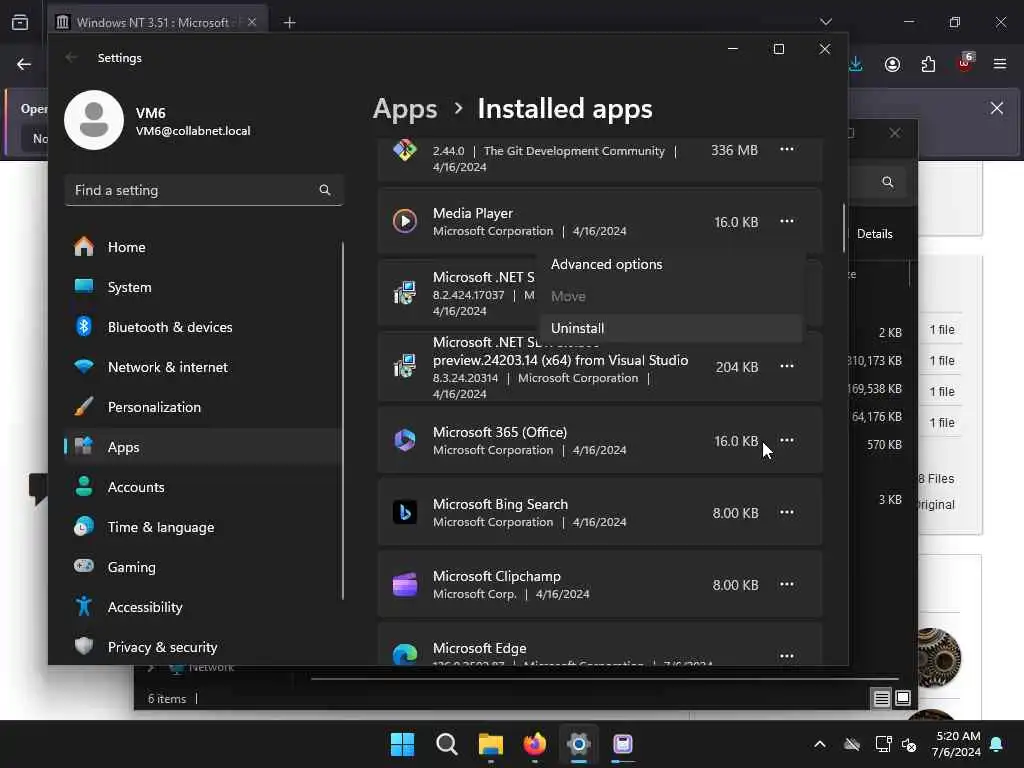Click the uBlock extension icon in Firefox
This screenshot has width=1024, height=768.
click(965, 63)
